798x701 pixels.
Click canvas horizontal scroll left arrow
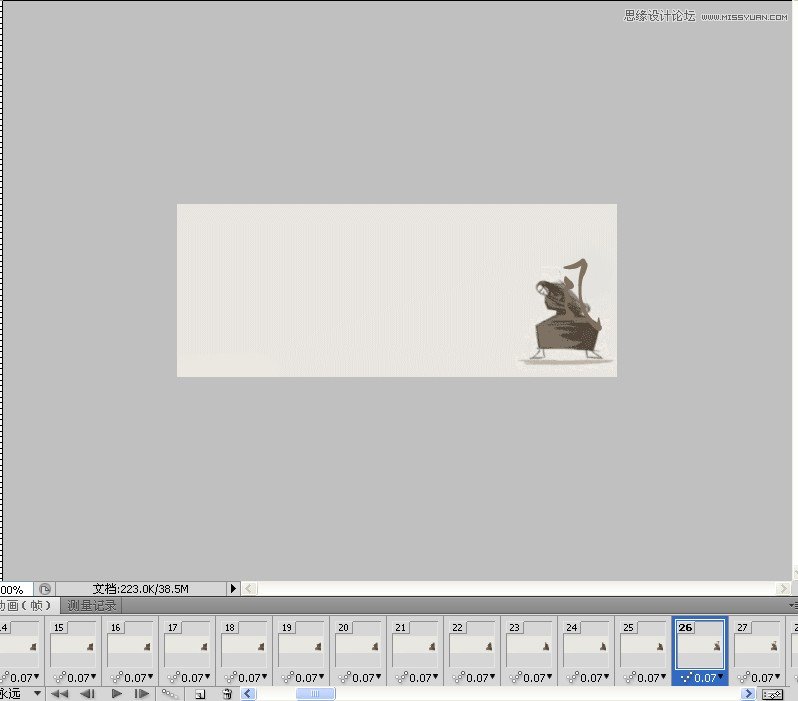(x=249, y=589)
